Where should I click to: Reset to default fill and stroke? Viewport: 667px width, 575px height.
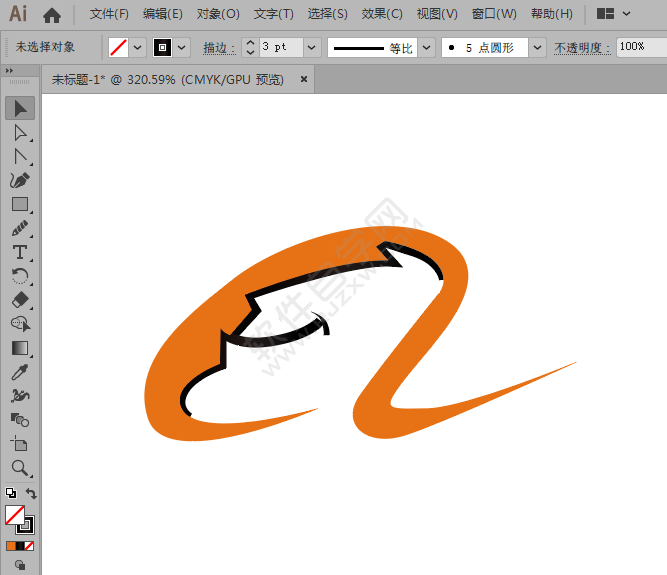pos(11,493)
